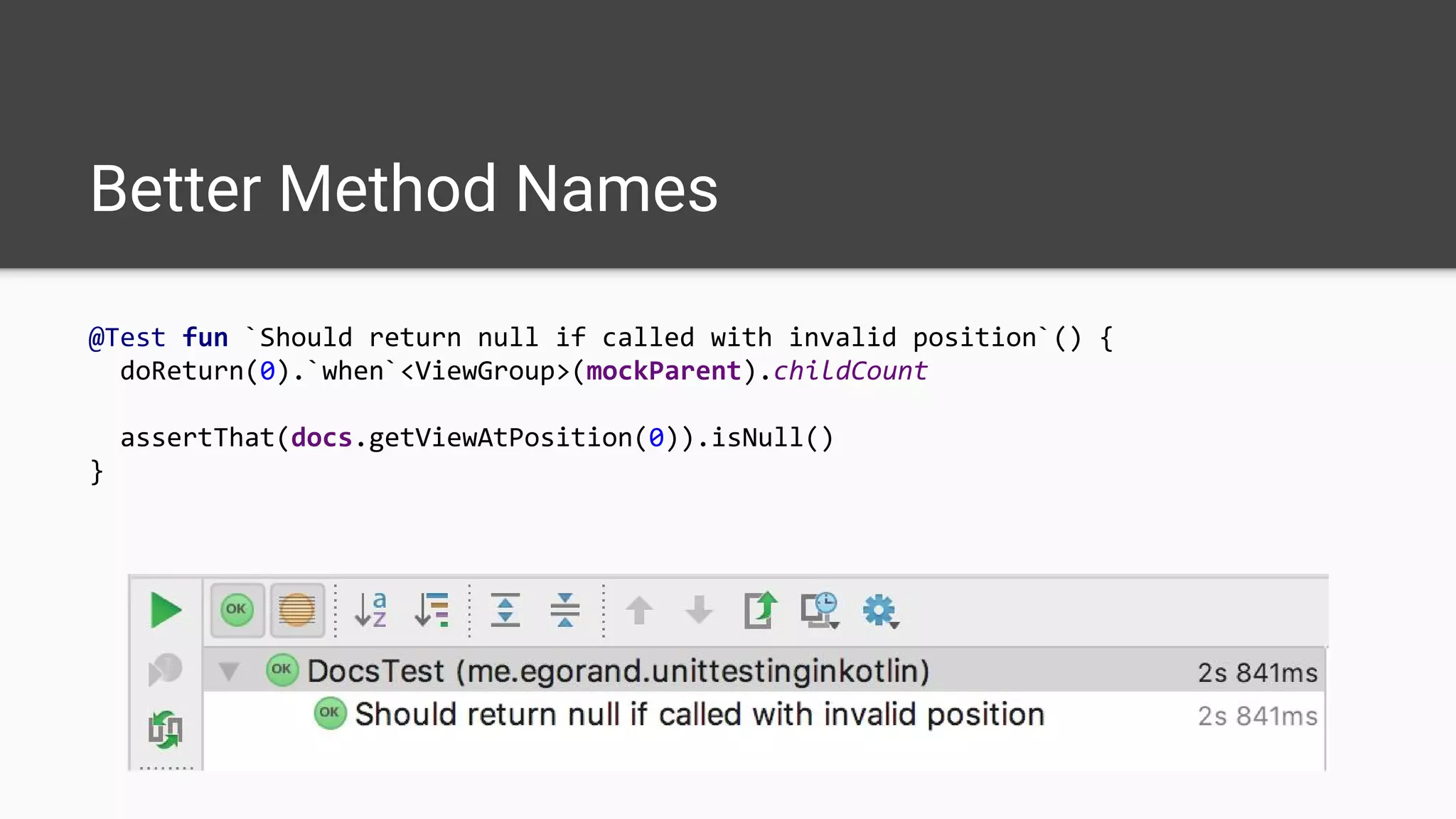1456x819 pixels.
Task: Click isNull() at the end of the assert line
Action: coord(773,438)
